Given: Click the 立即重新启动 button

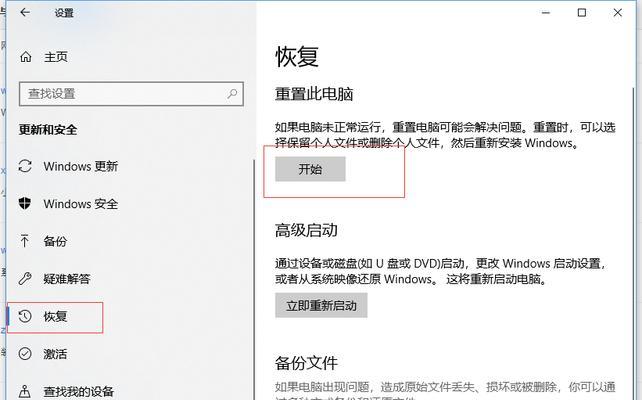Looking at the screenshot, I should tap(321, 305).
